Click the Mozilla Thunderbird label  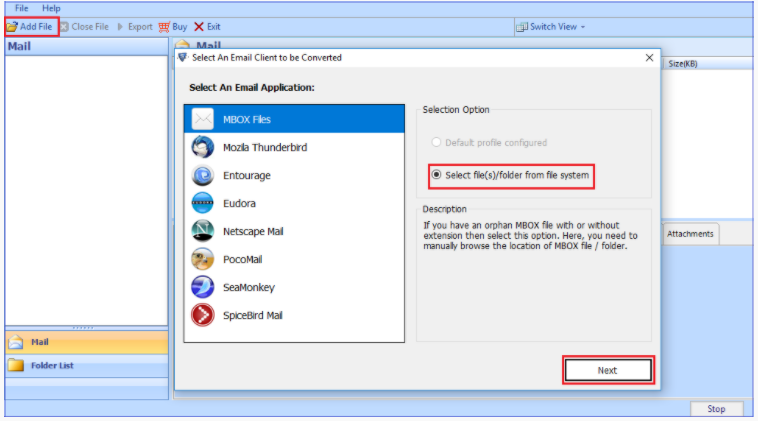[265, 147]
